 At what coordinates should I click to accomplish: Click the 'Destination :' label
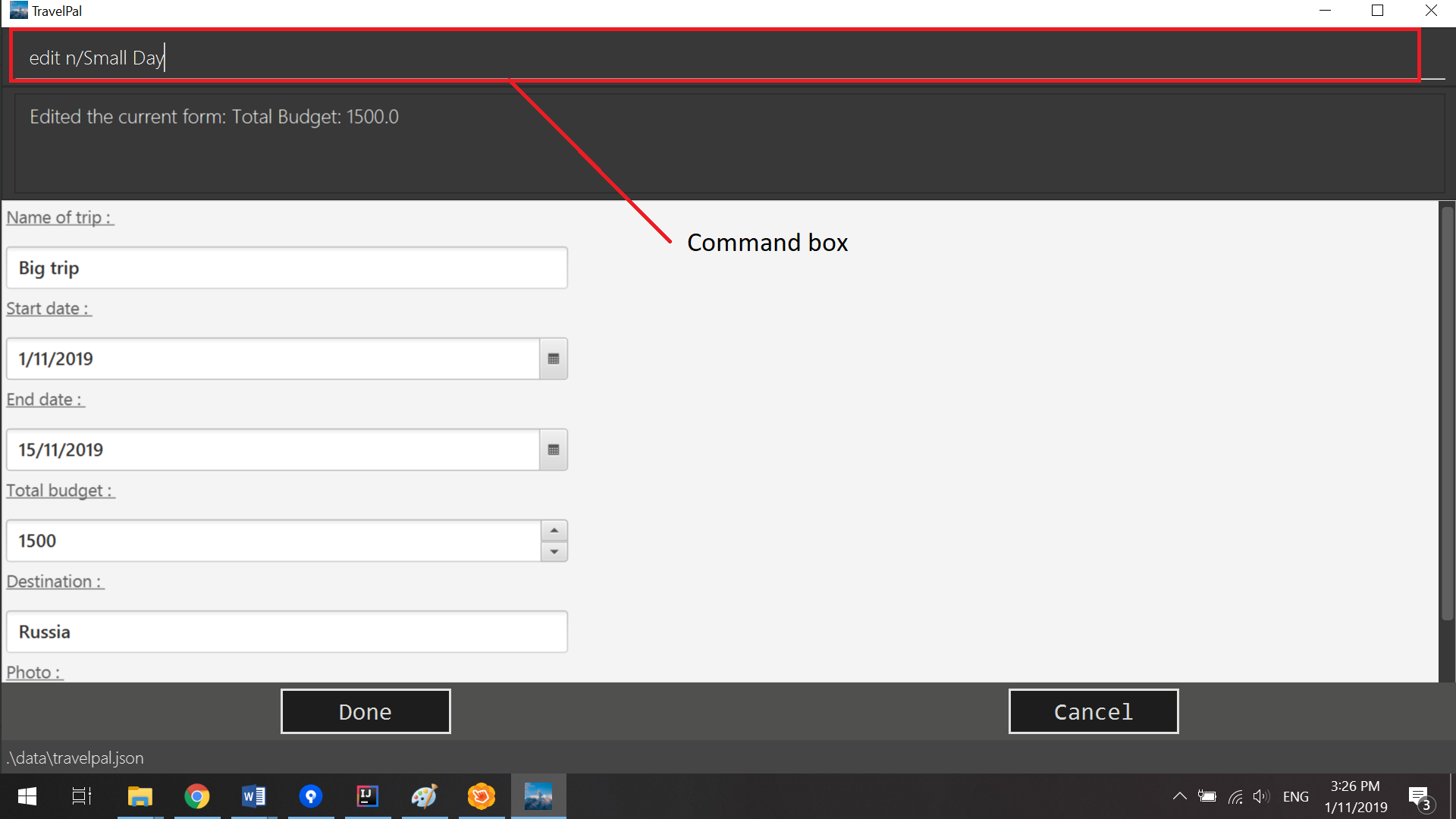click(55, 582)
